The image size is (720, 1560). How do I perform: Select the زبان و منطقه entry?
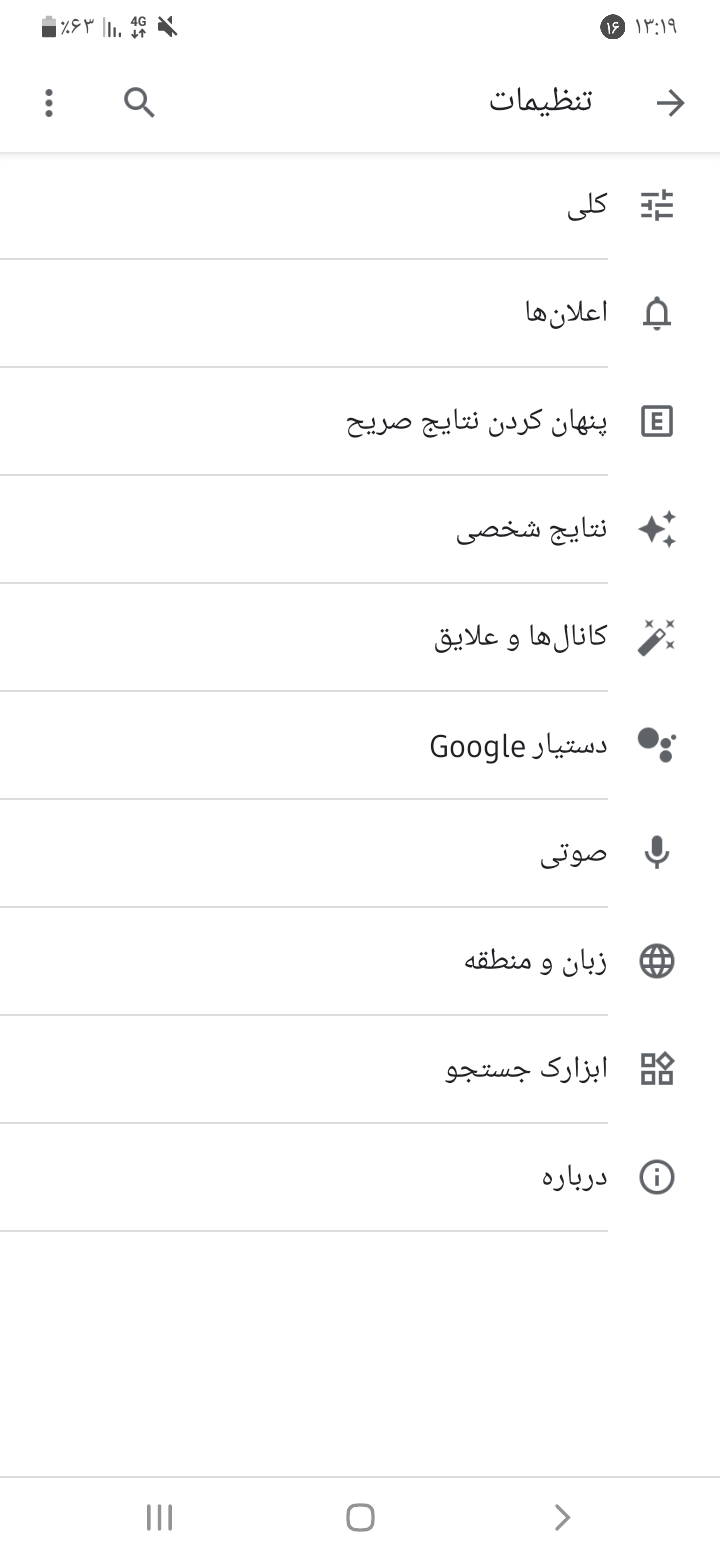click(535, 961)
